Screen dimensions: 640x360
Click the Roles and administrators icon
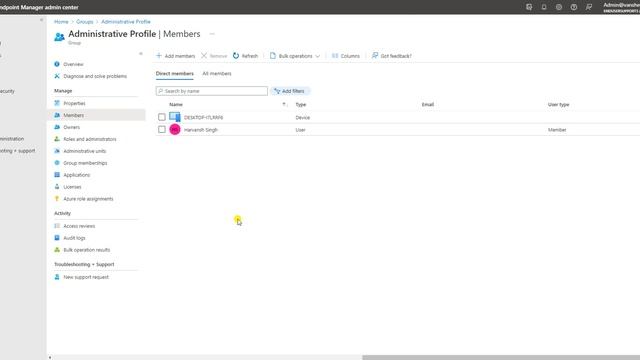click(57, 139)
